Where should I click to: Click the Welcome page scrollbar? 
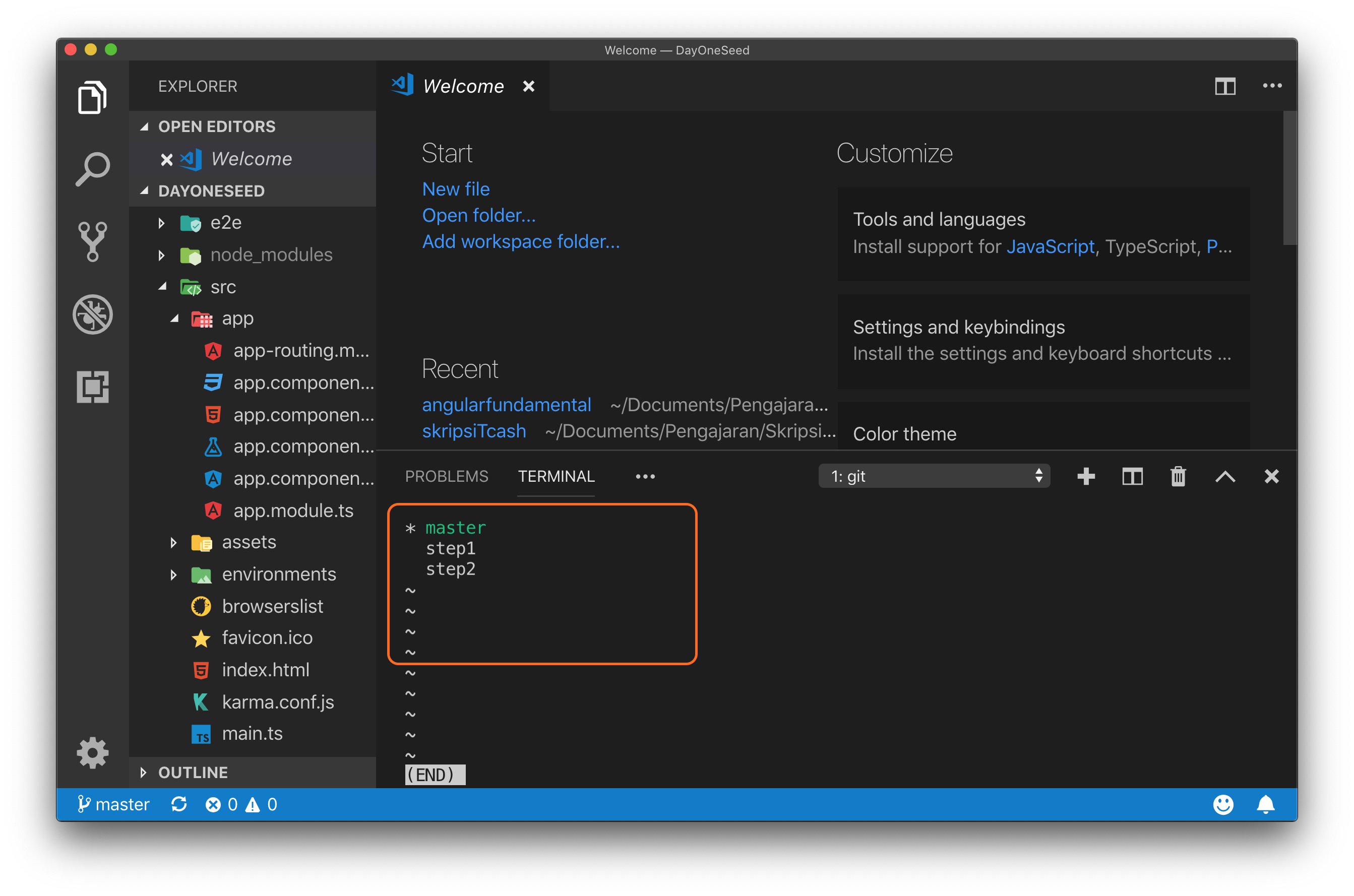point(1289,178)
